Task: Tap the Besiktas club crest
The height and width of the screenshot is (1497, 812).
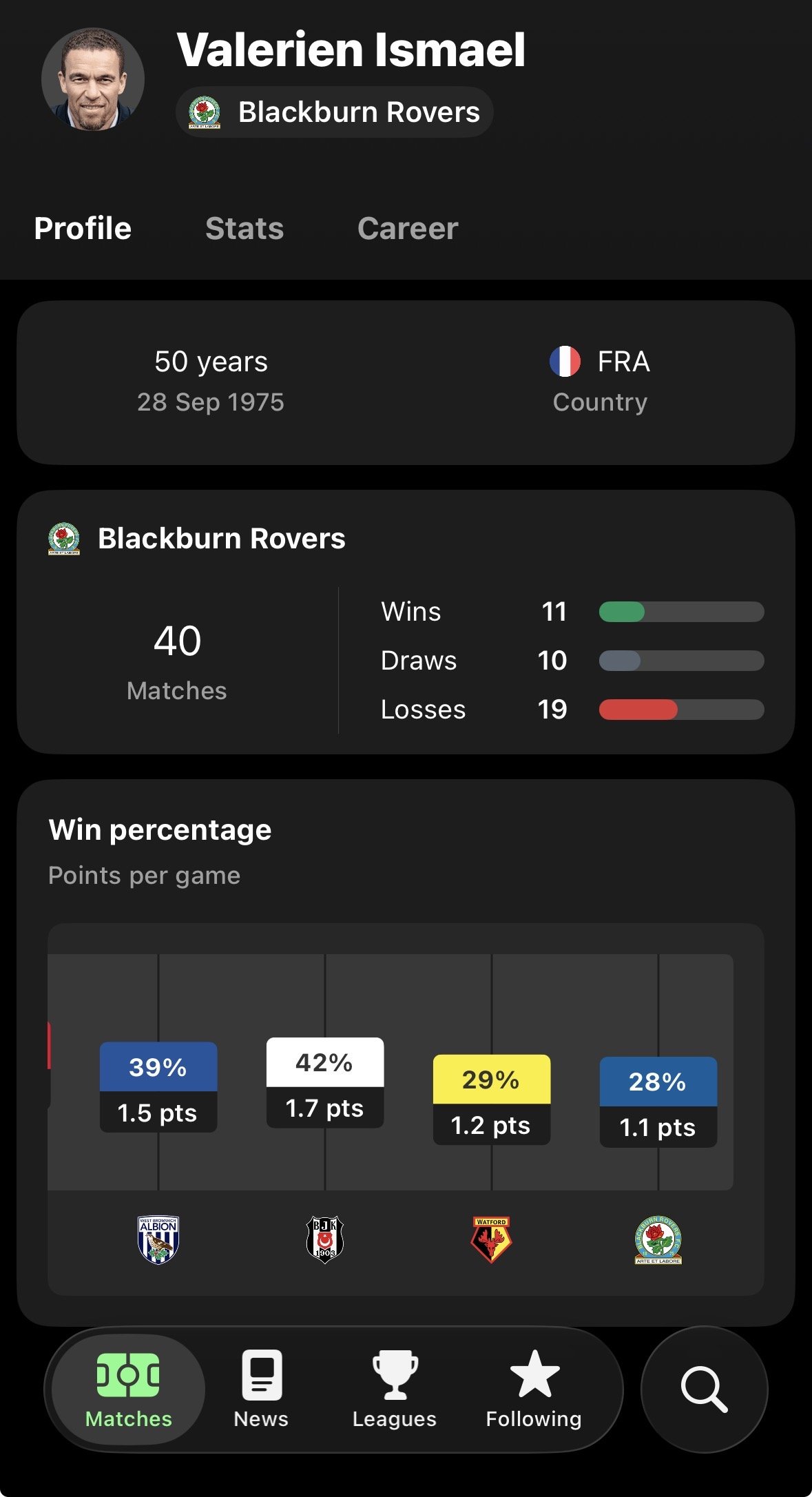Action: point(325,1239)
